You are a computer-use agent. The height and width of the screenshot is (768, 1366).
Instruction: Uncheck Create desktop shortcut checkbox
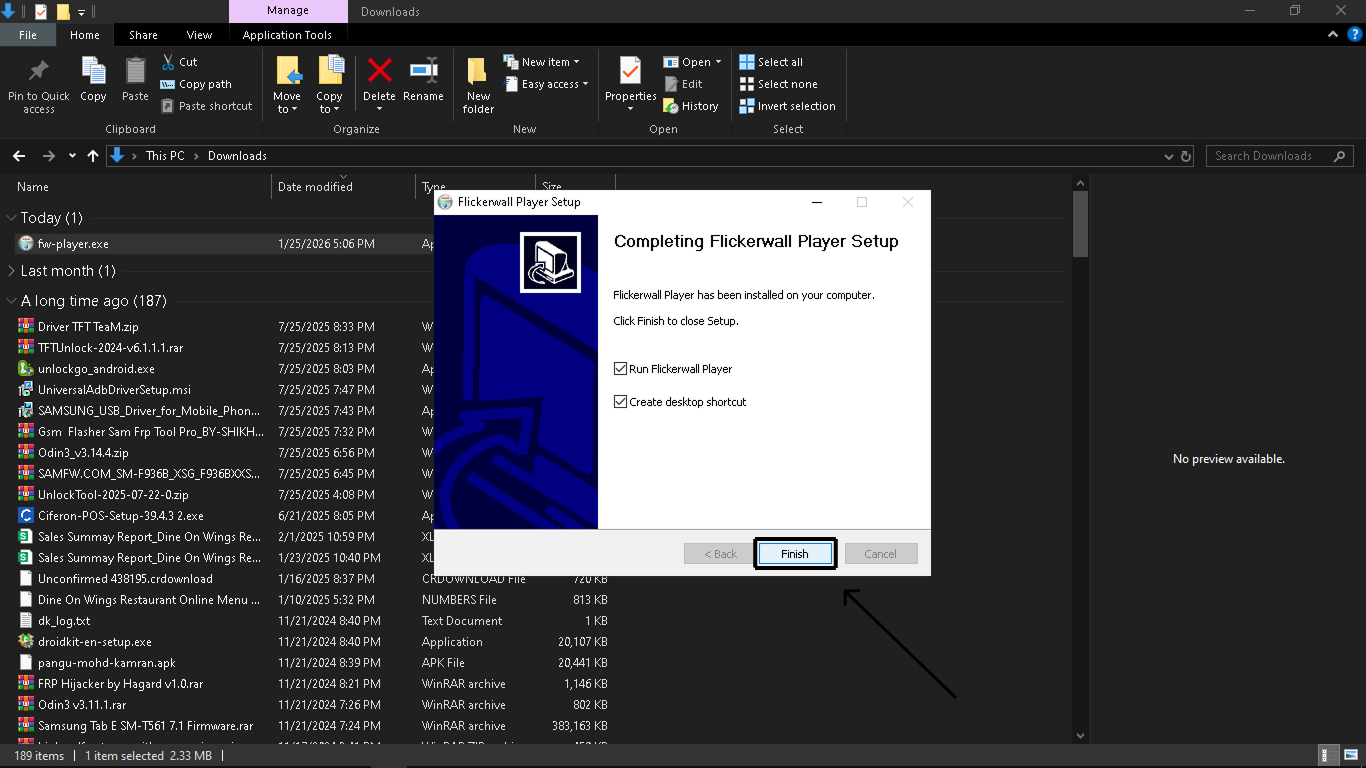(621, 402)
